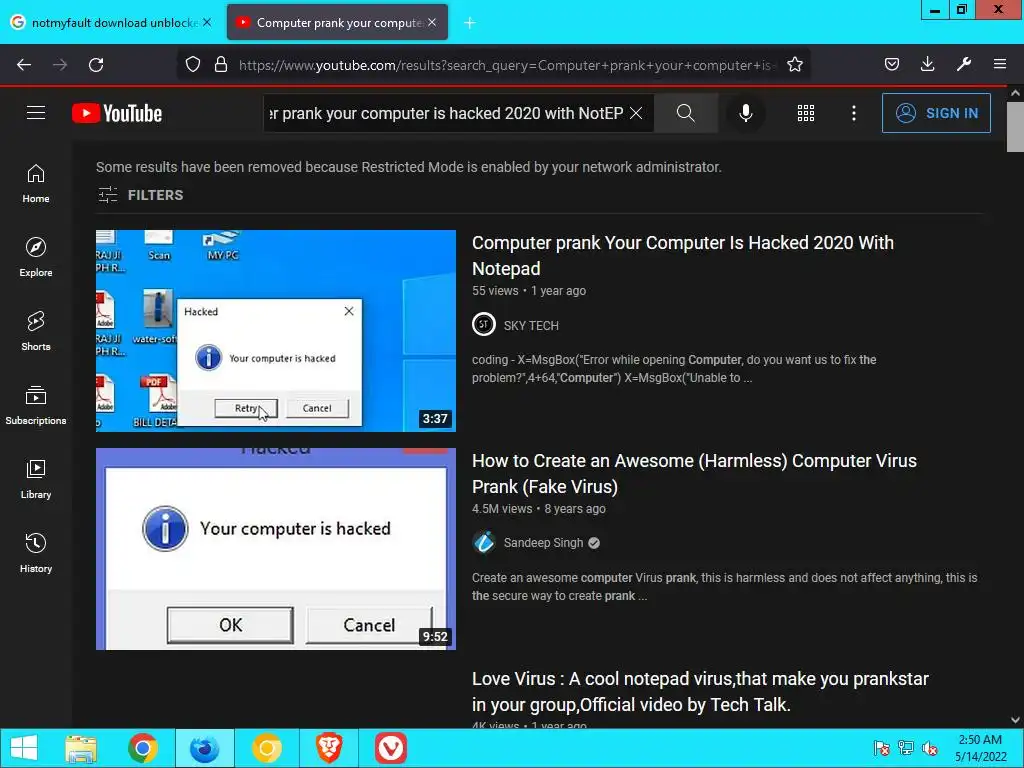Open a new browser tab
Viewport: 1024px width, 768px height.
[x=470, y=23]
